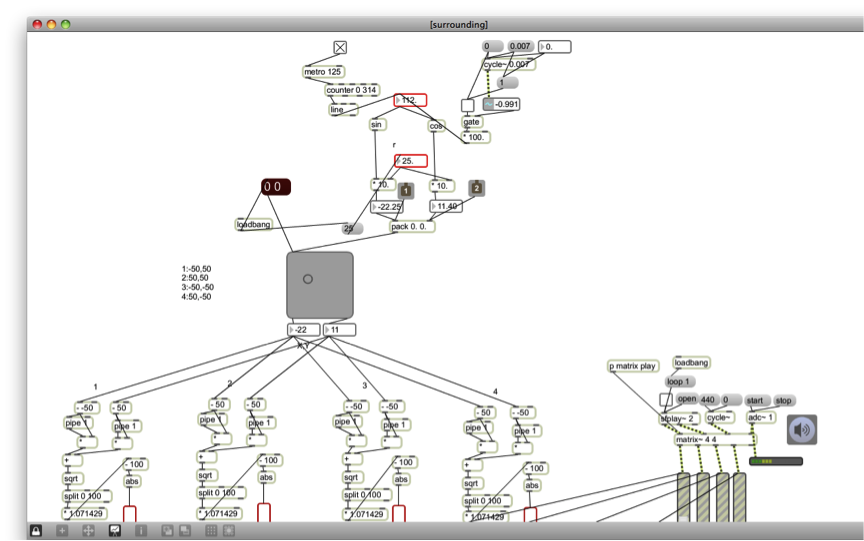The width and height of the screenshot is (864, 541).
Task: Open the inspector info icon
Action: tap(141, 530)
